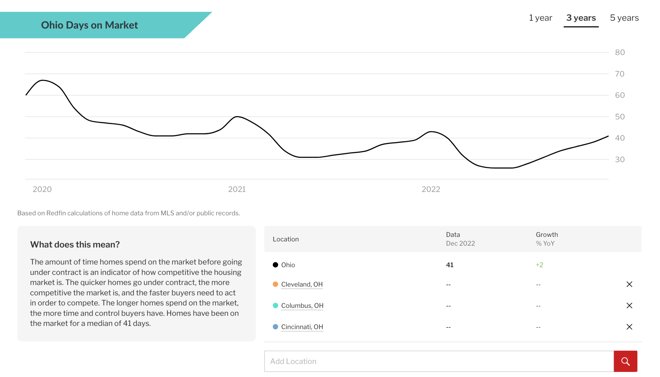
Task: Click the teal Columbus color dot
Action: pyautogui.click(x=275, y=305)
